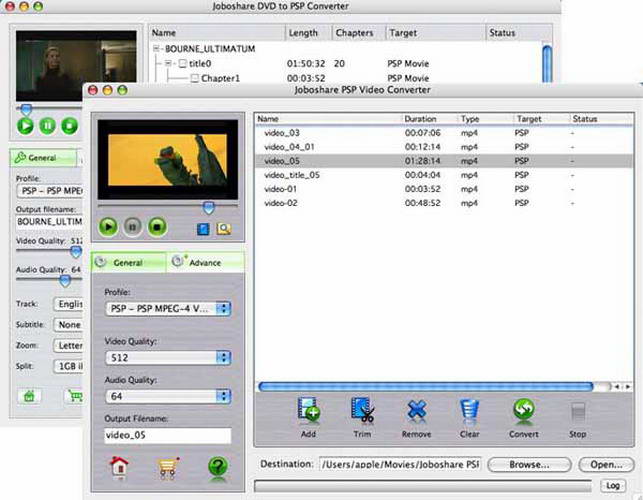This screenshot has width=643, height=500.
Task: Click the Destination path field
Action: [400, 464]
